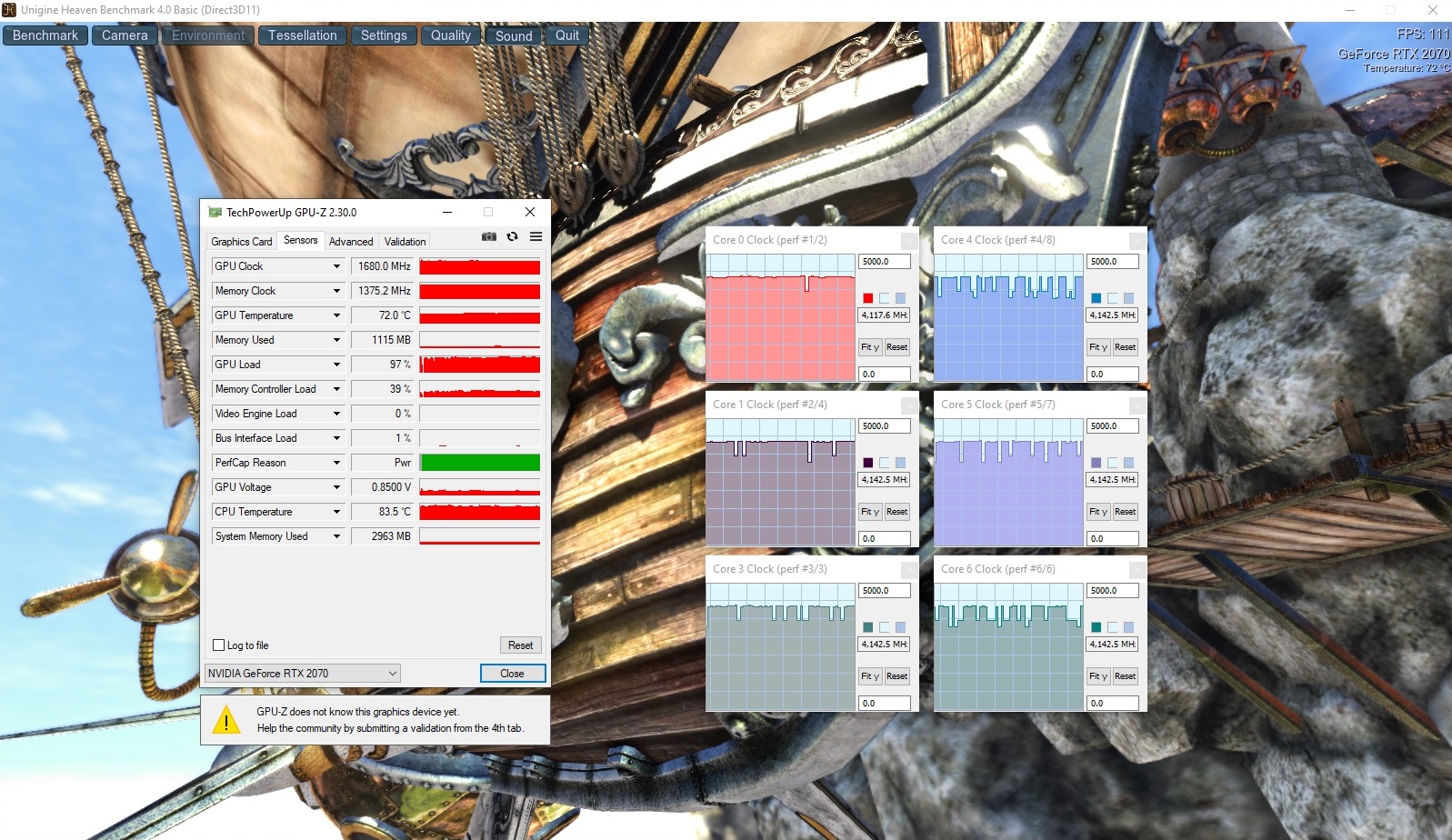Close the Core 0 Clock graph panel
The height and width of the screenshot is (840, 1452).
(x=909, y=240)
